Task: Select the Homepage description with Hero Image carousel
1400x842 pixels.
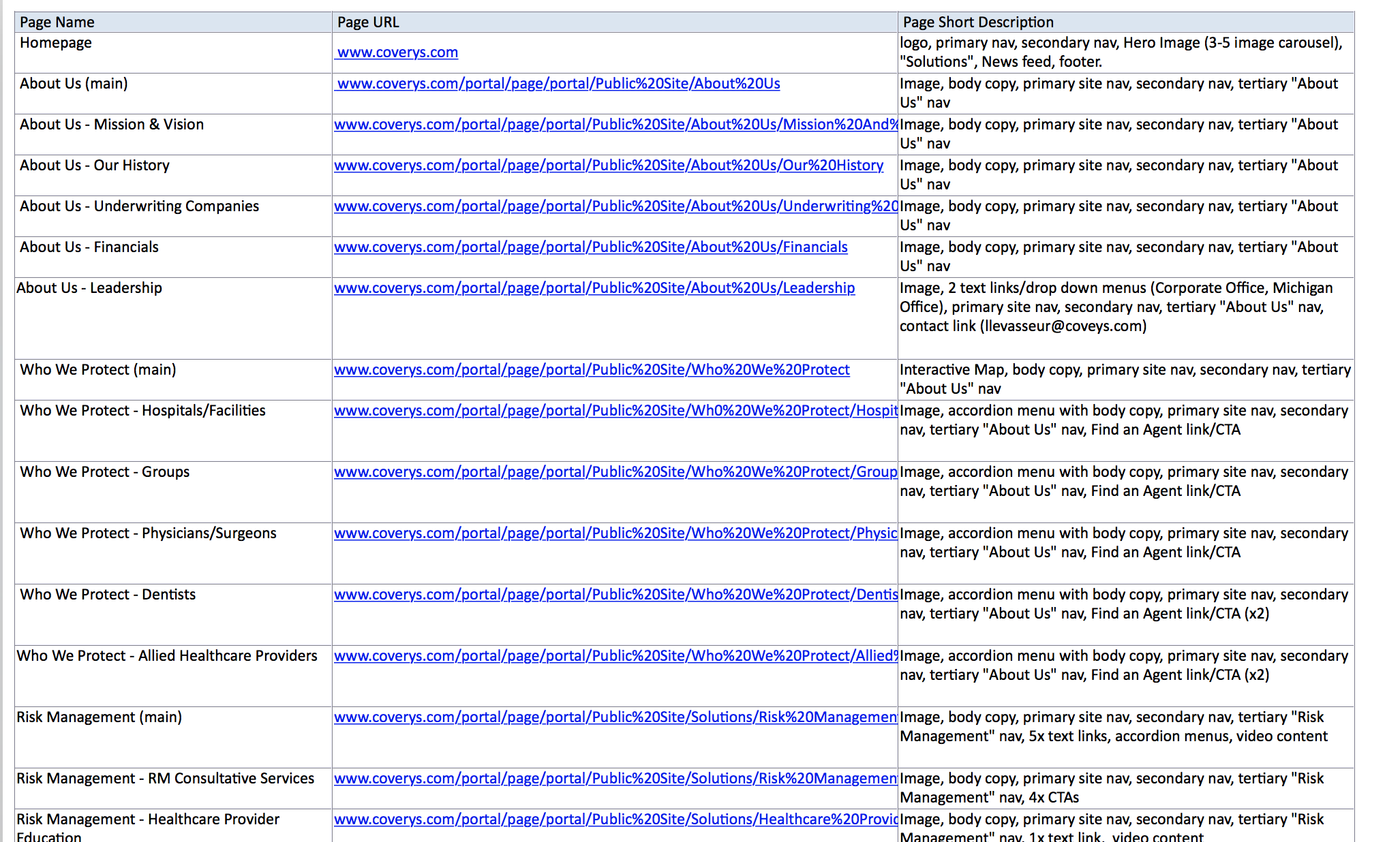Action: [1126, 52]
